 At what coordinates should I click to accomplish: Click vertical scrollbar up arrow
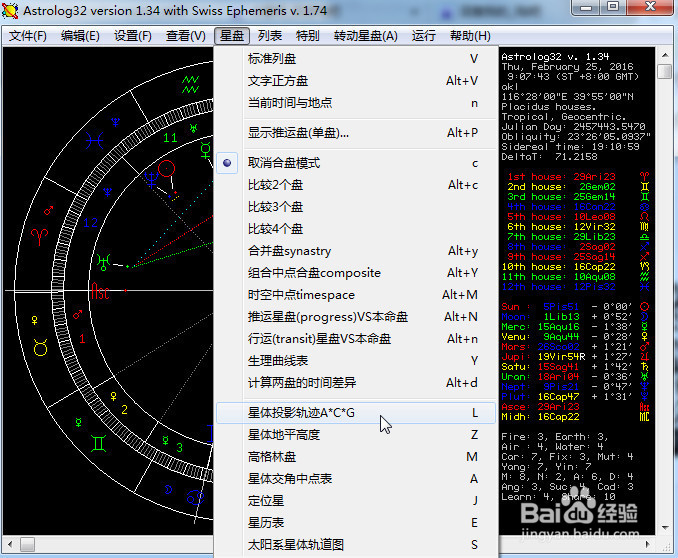(665, 55)
